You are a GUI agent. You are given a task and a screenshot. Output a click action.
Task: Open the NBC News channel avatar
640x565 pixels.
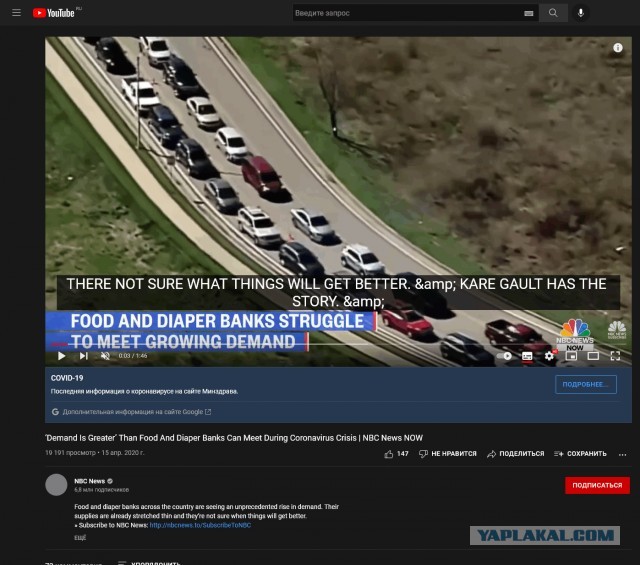coord(56,485)
